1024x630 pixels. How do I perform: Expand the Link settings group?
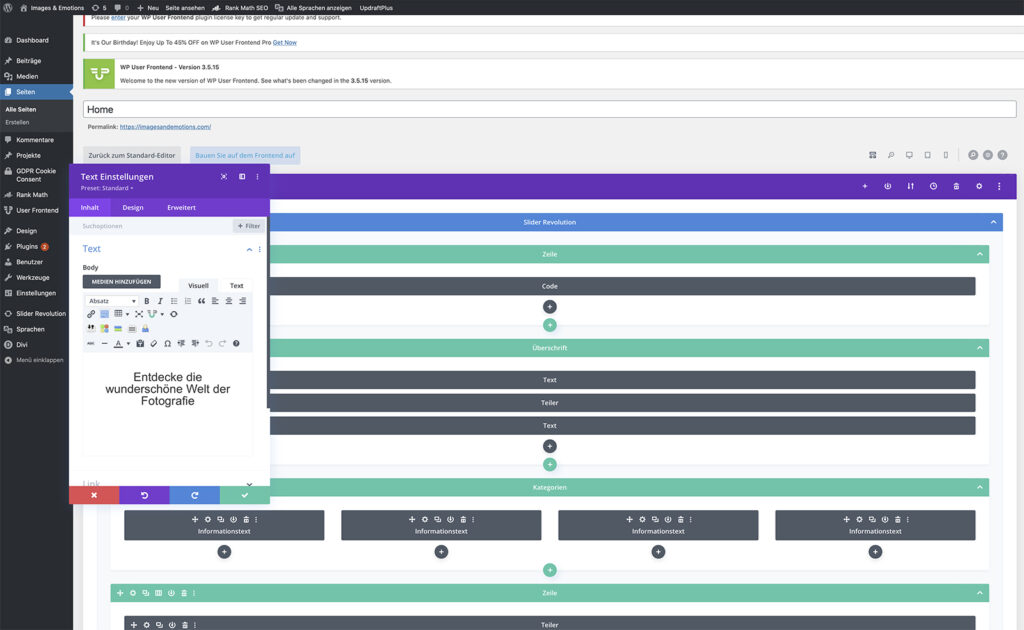pos(249,484)
